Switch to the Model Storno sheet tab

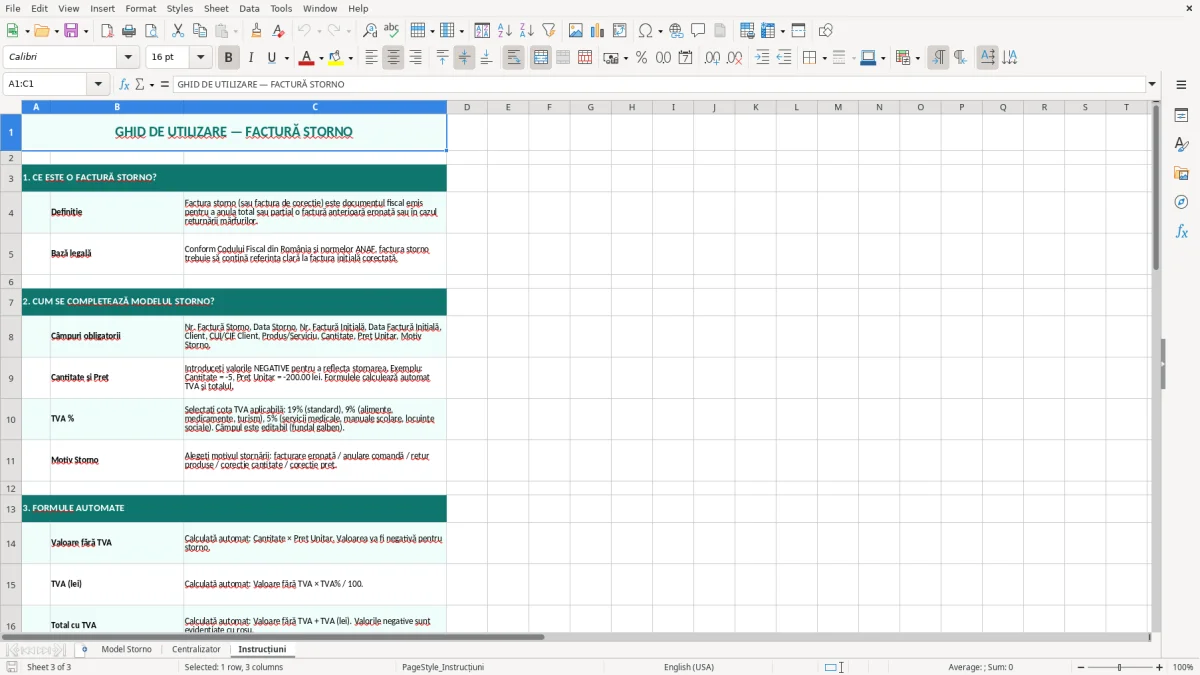click(126, 649)
